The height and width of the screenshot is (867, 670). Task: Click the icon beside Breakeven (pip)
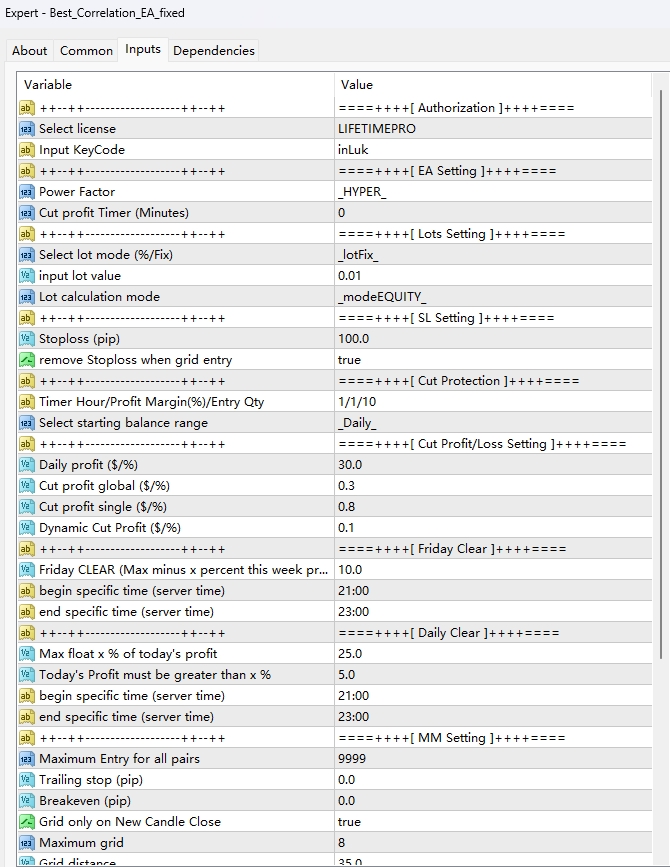tap(27, 801)
